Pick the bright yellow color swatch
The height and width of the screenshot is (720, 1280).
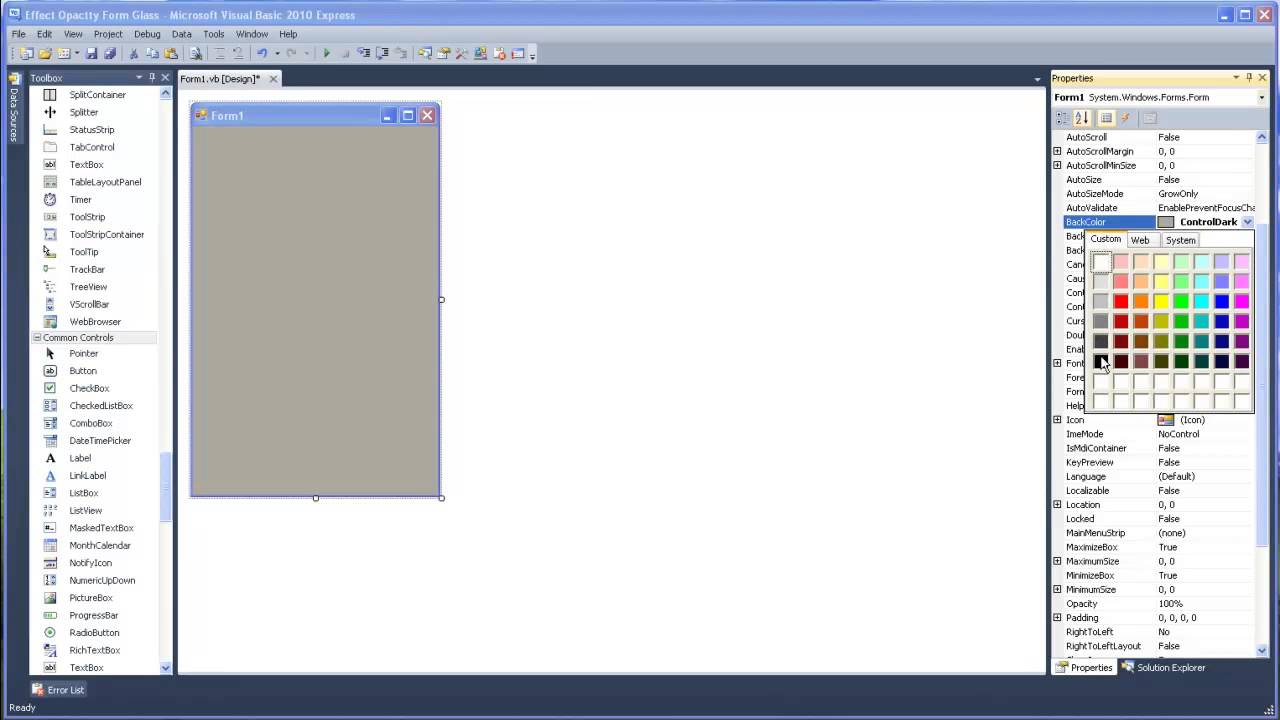point(1161,301)
